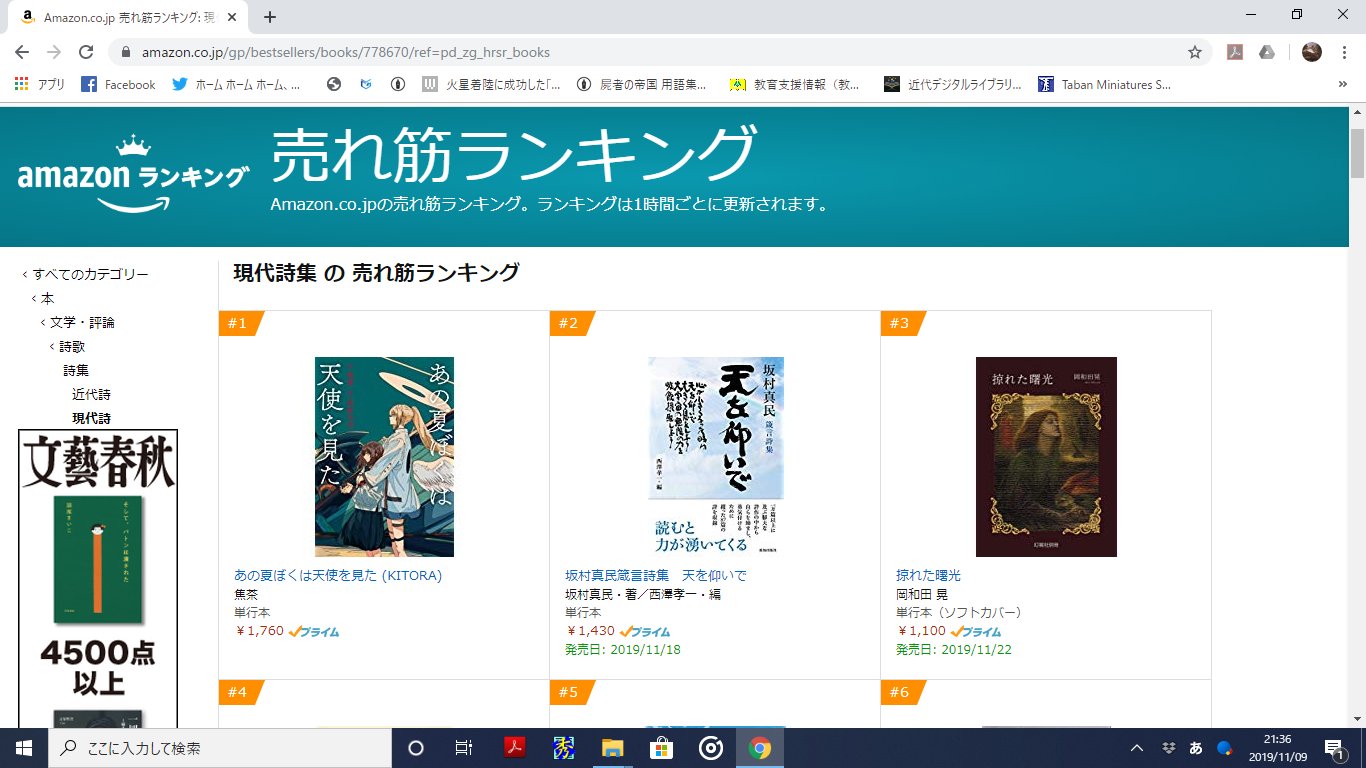Click the page vertical scrollbar

tap(1357, 420)
